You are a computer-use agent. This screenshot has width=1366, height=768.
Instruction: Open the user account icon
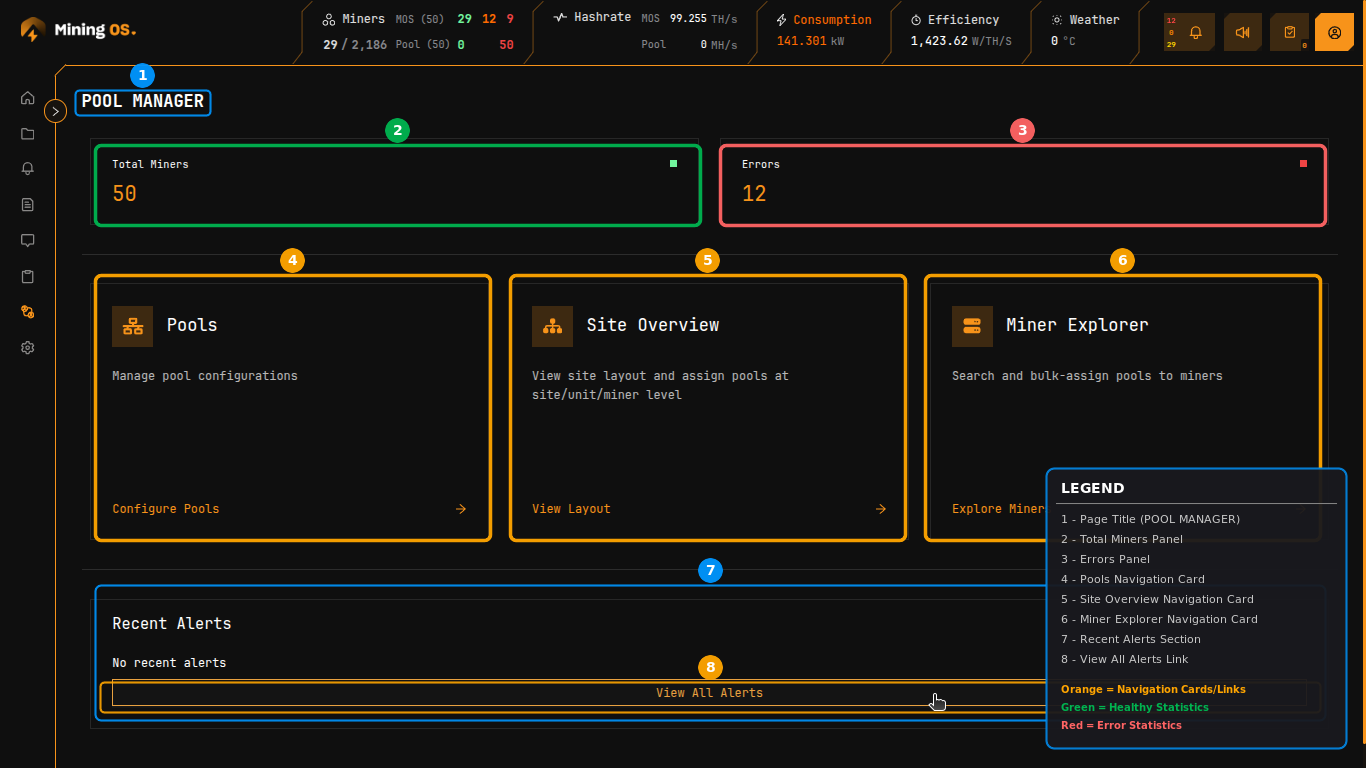click(1334, 32)
